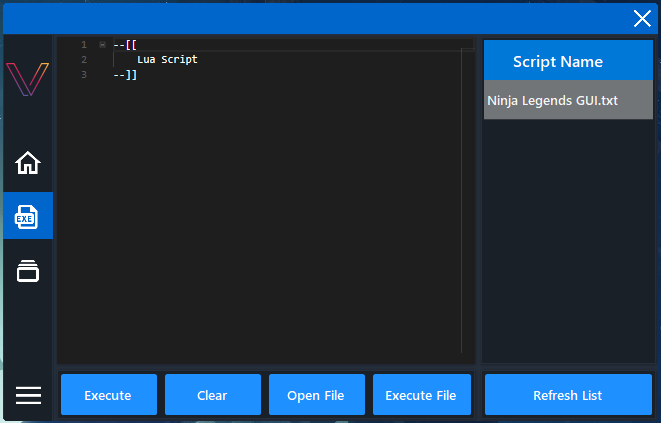Click the Execute button
Screen dimensions: 661x423
[109, 395]
